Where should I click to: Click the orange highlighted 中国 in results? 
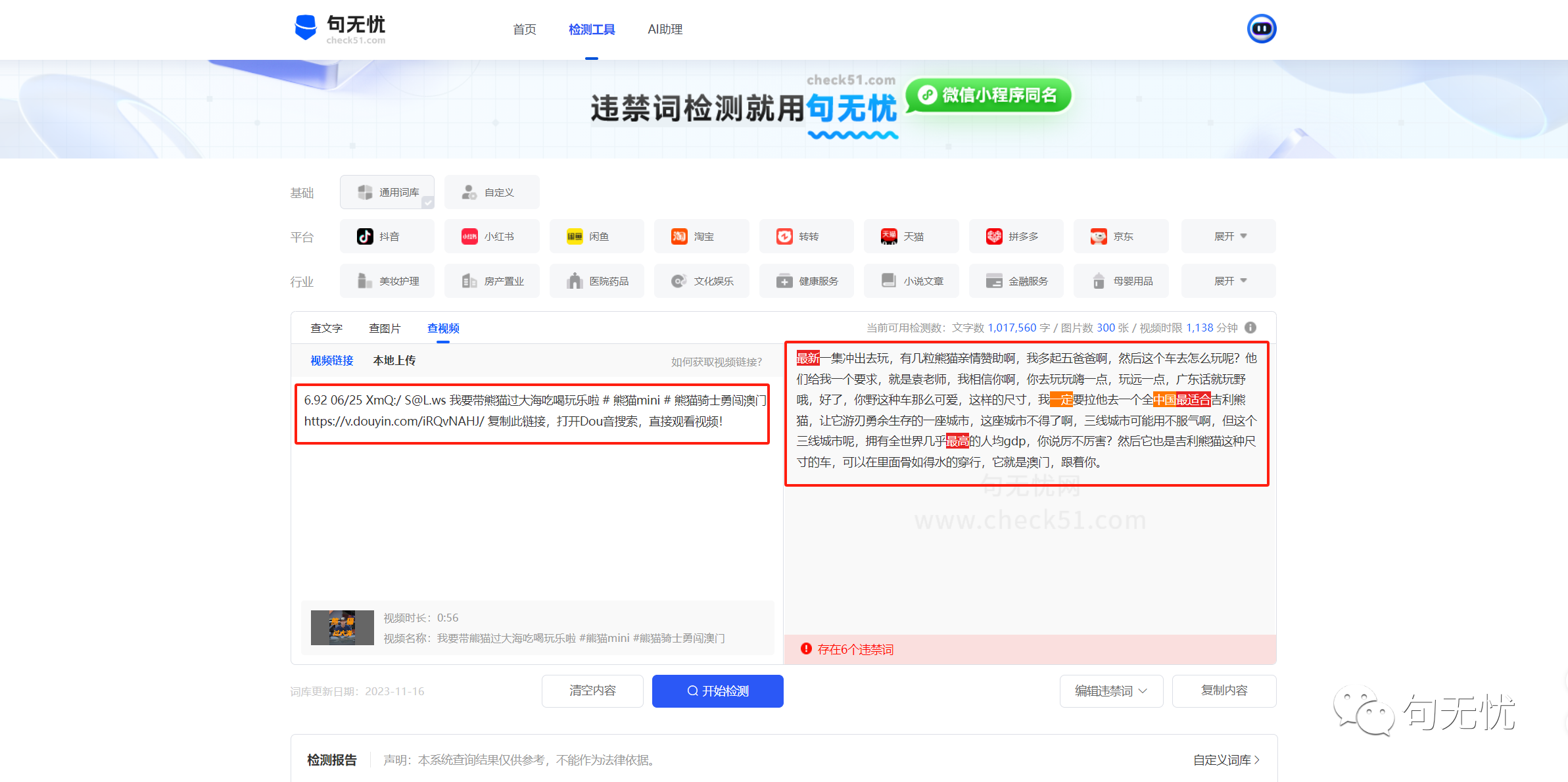pos(1164,400)
